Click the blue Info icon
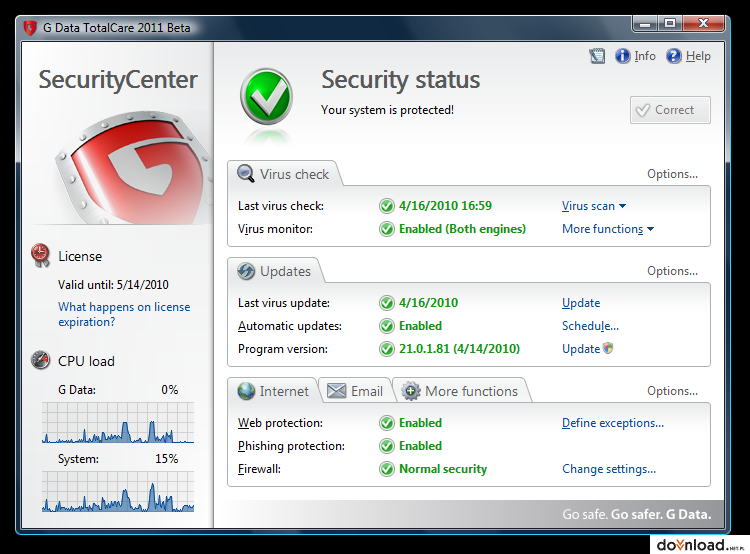The image size is (750, 554). point(622,56)
